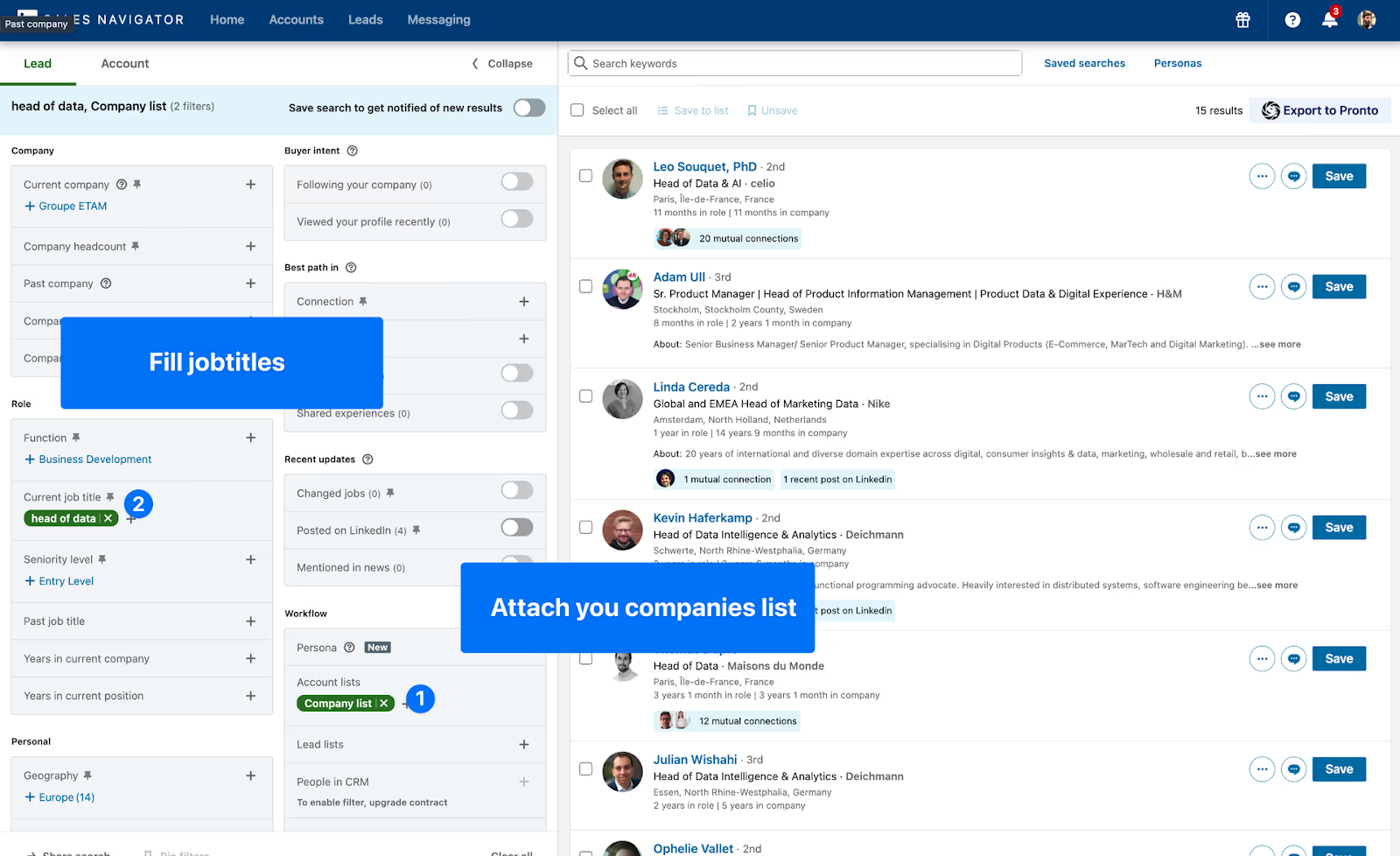Screen dimensions: 1400x856
Task: Enable Viewed your profile recently toggle
Action: pyautogui.click(x=517, y=219)
